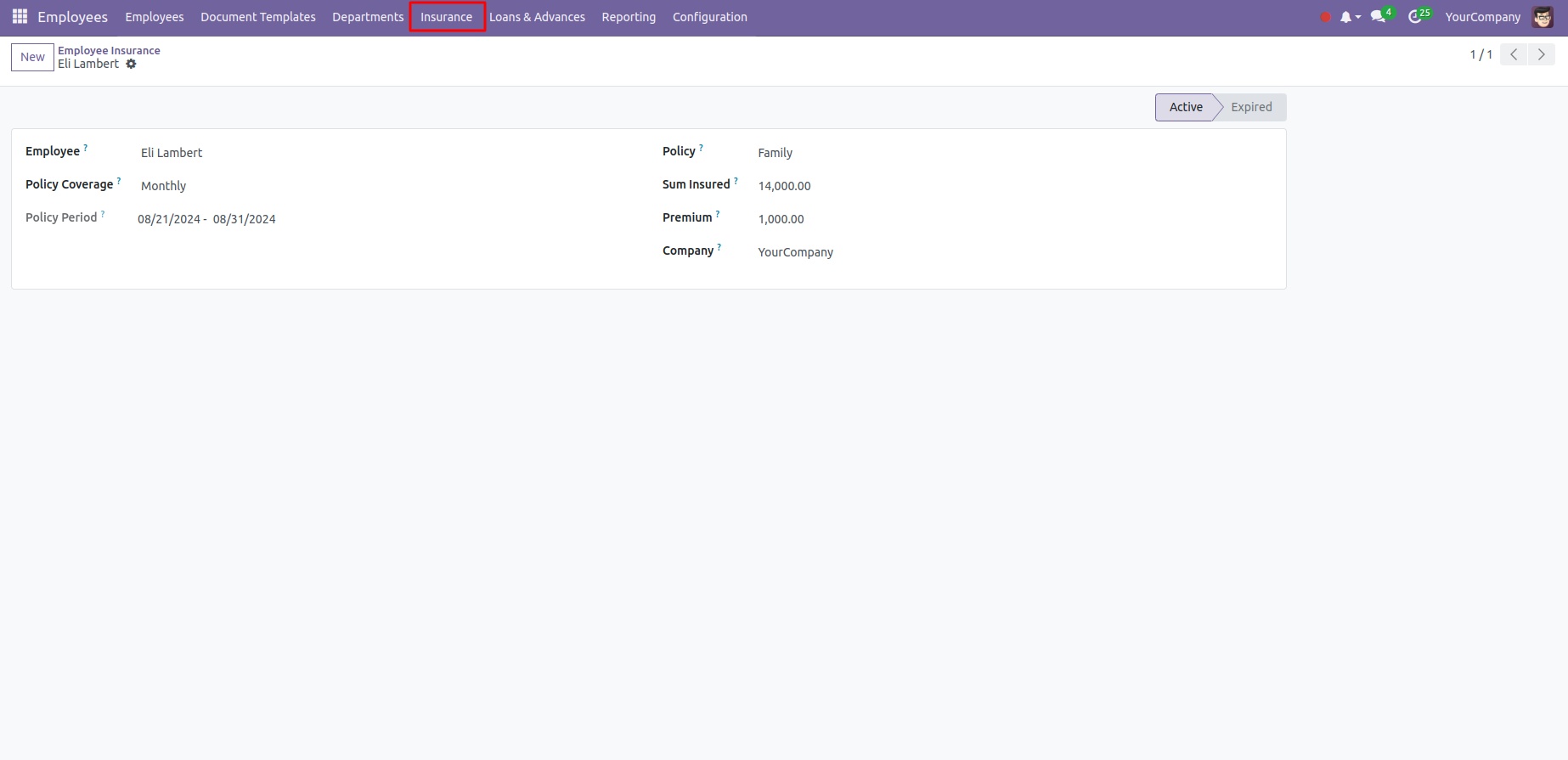Set status to Expired
The height and width of the screenshot is (760, 1568).
pos(1251,107)
